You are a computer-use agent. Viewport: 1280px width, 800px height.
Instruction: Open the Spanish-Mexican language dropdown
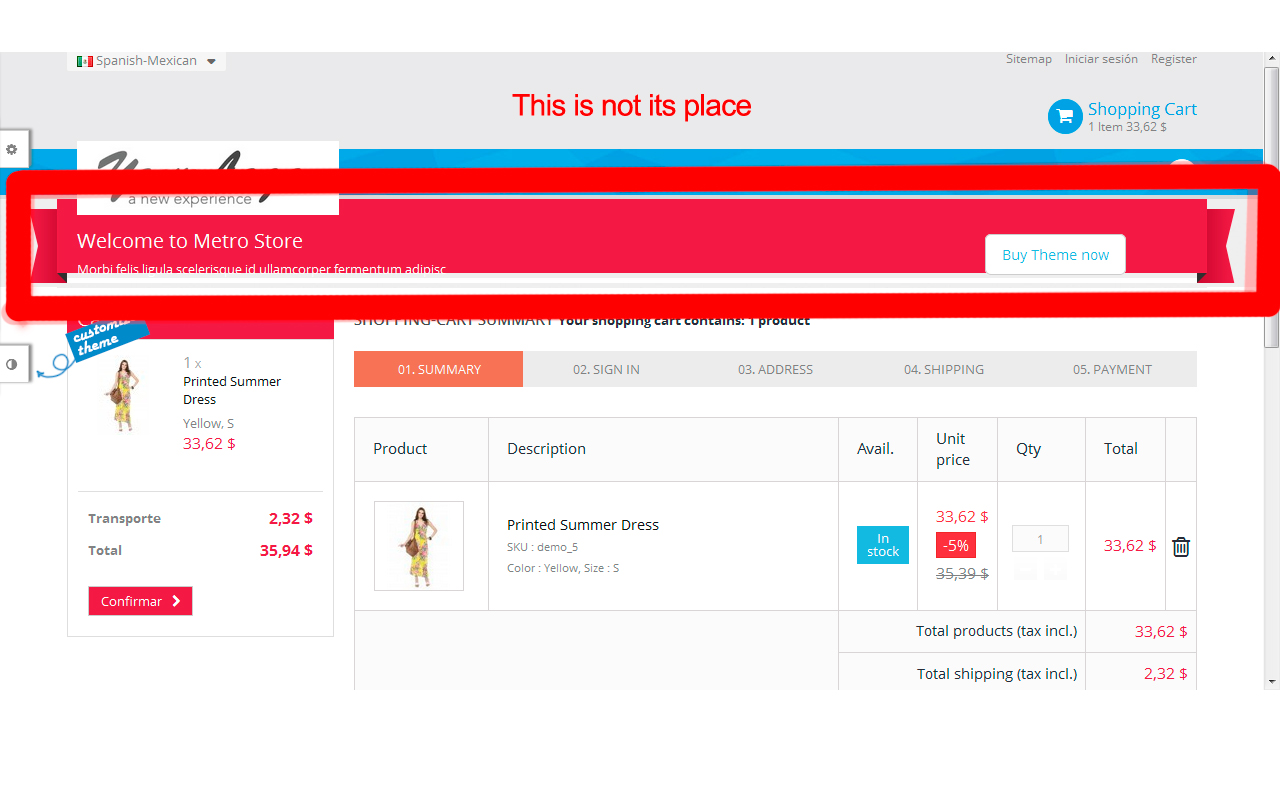click(147, 61)
